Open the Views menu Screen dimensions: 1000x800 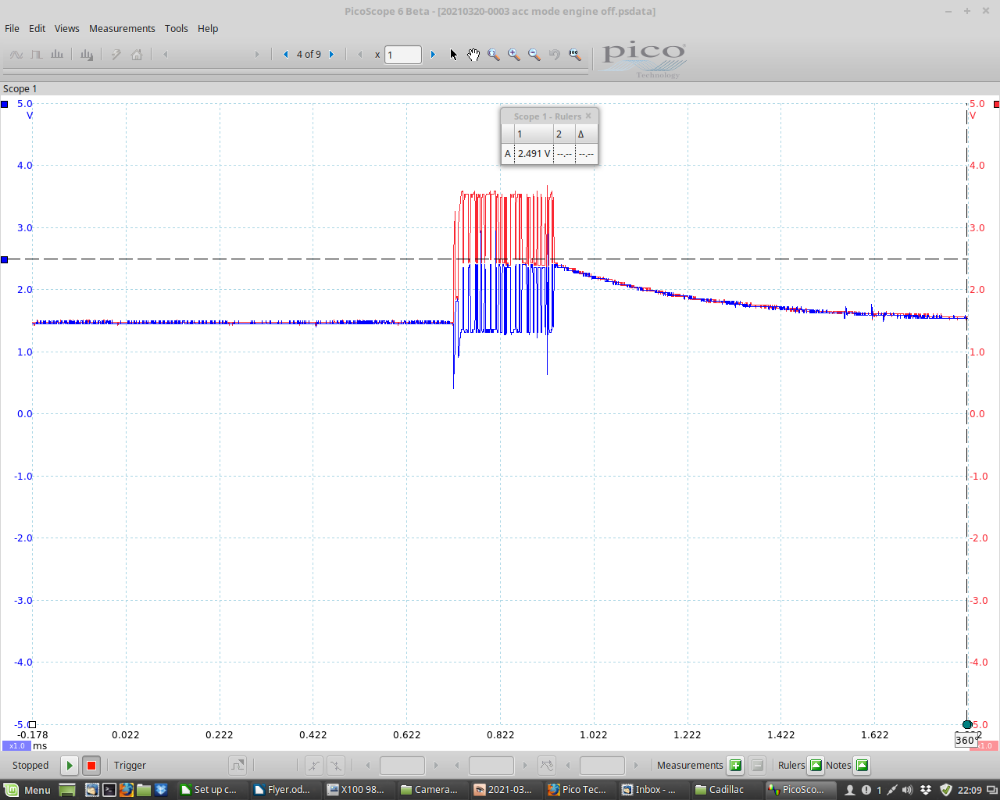pos(67,29)
